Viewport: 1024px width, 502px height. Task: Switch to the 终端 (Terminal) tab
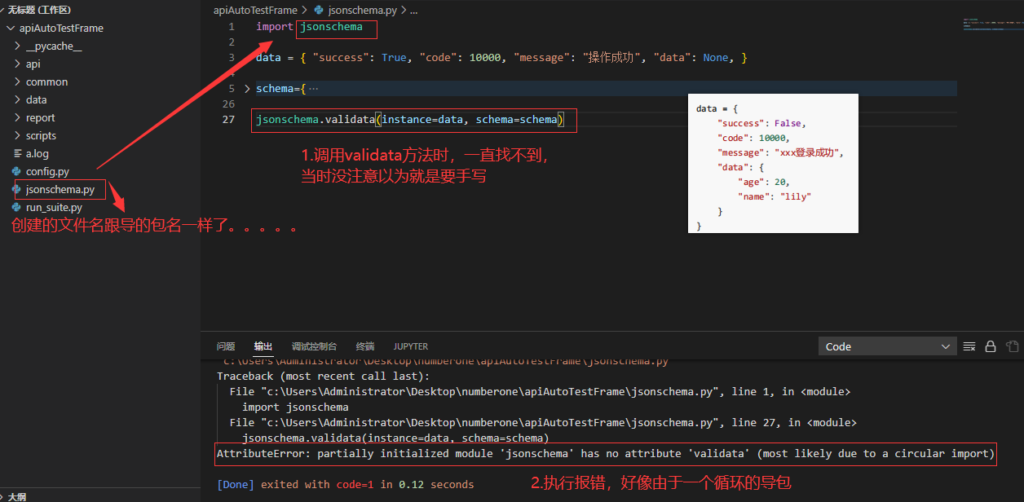coord(365,346)
